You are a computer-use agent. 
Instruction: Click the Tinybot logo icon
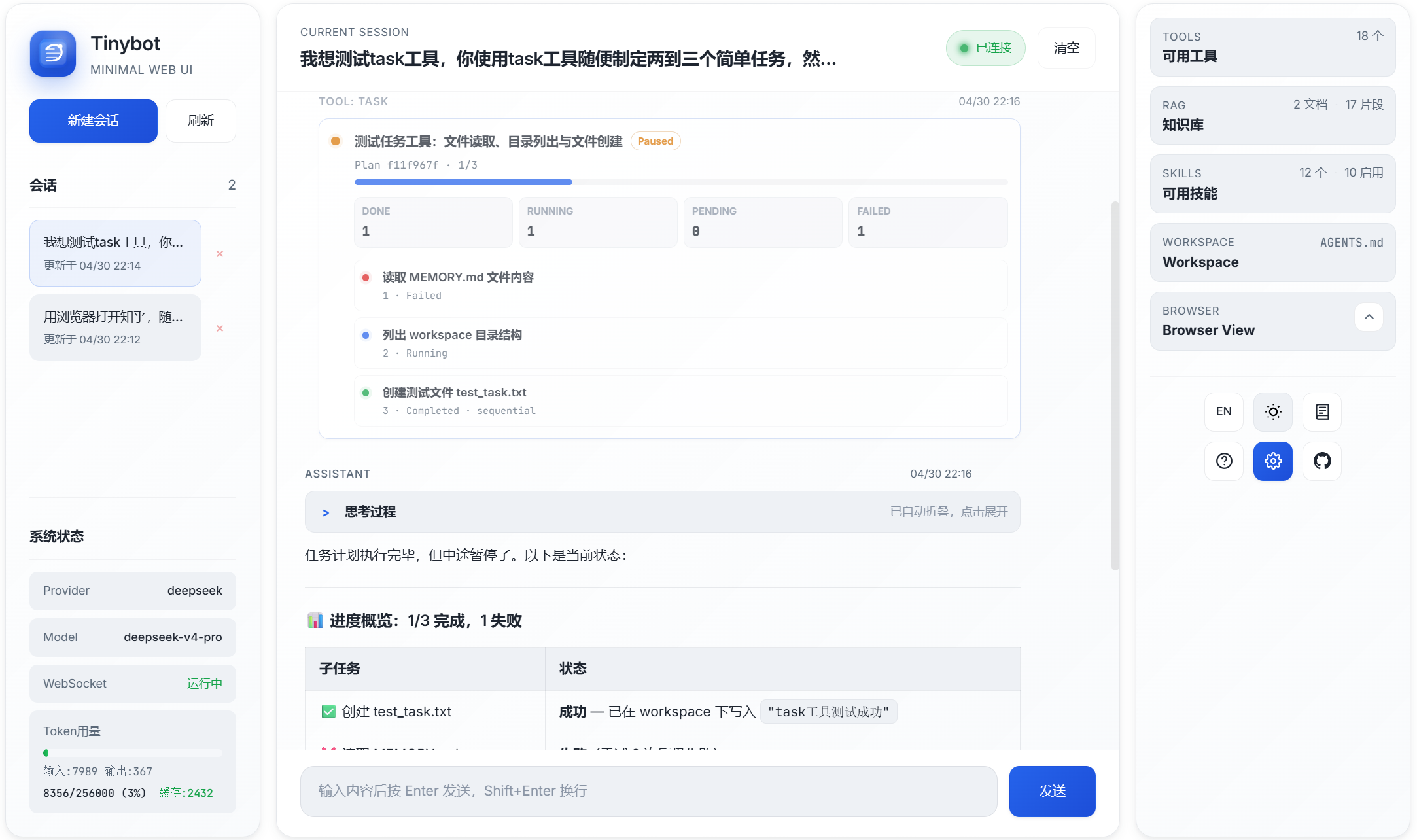click(x=53, y=54)
